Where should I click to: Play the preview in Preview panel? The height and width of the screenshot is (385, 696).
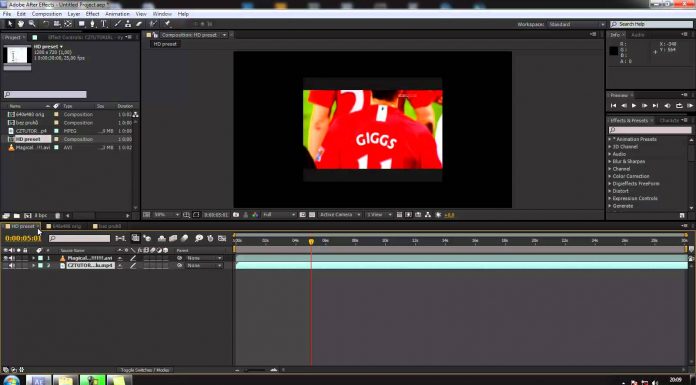pos(634,106)
